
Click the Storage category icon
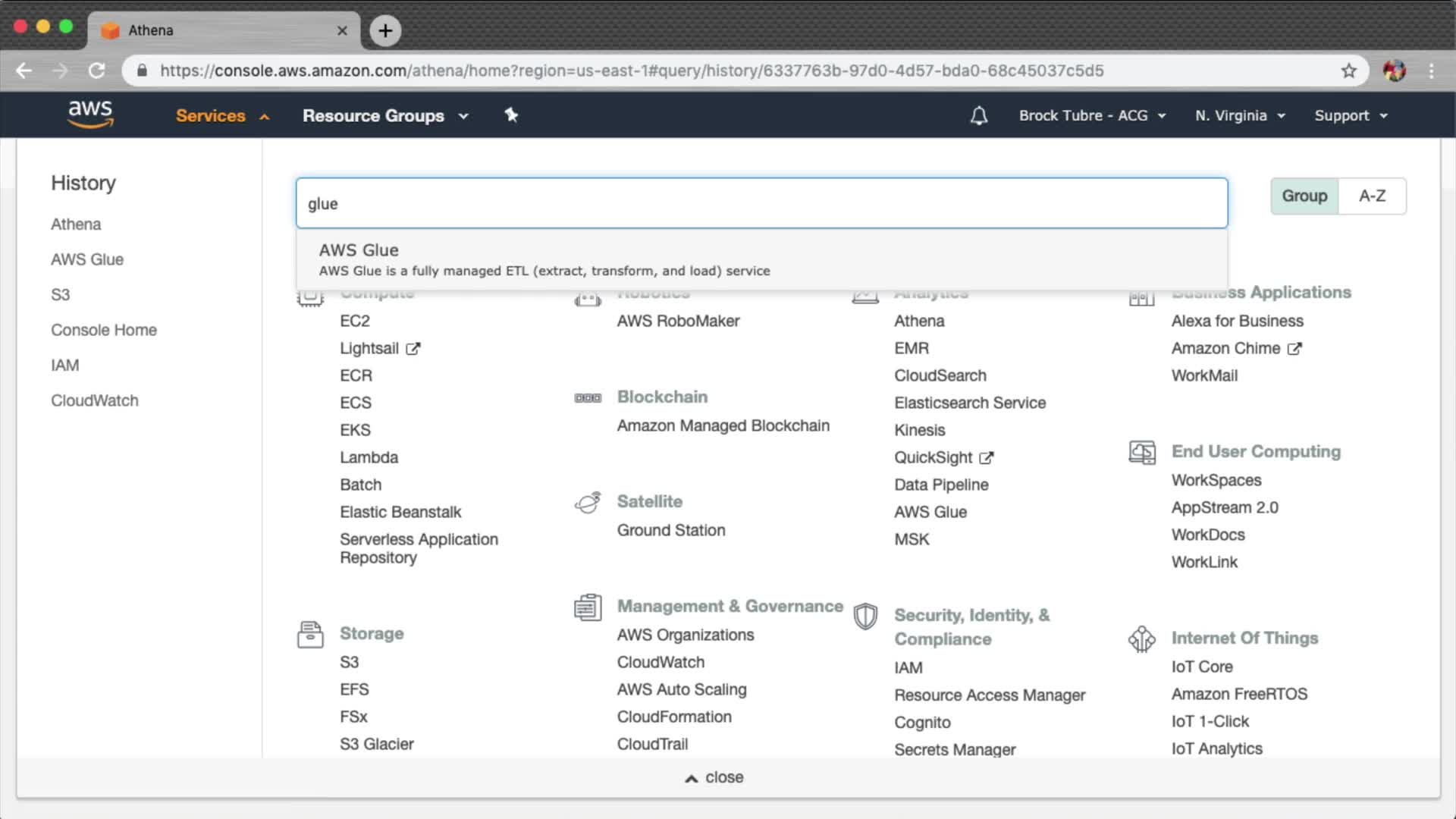[310, 634]
